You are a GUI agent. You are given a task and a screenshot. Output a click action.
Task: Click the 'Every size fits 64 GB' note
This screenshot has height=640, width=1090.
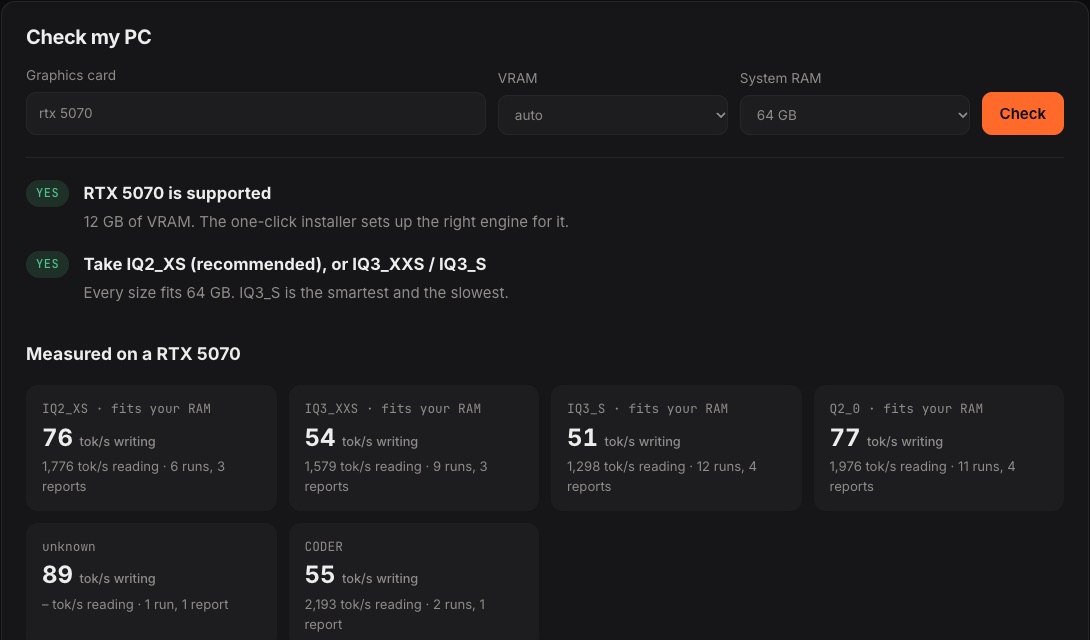click(x=296, y=293)
